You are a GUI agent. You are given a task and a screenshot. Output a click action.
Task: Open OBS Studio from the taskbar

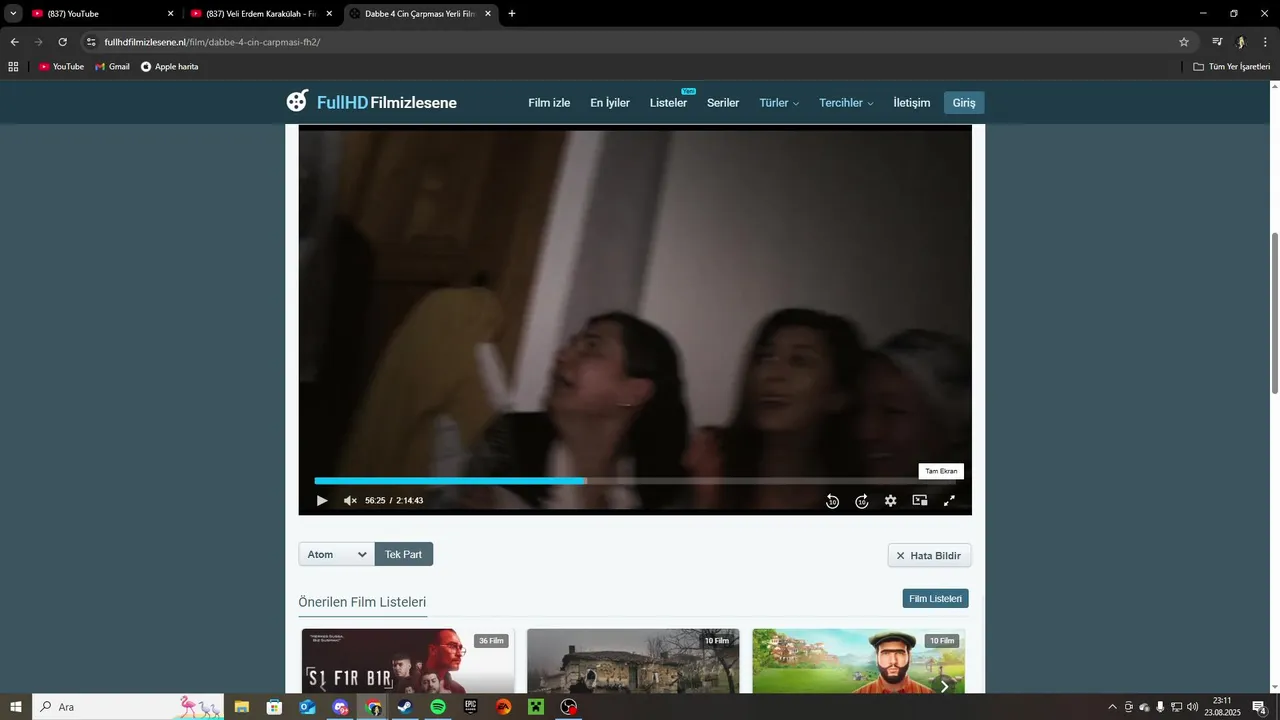pyautogui.click(x=569, y=707)
